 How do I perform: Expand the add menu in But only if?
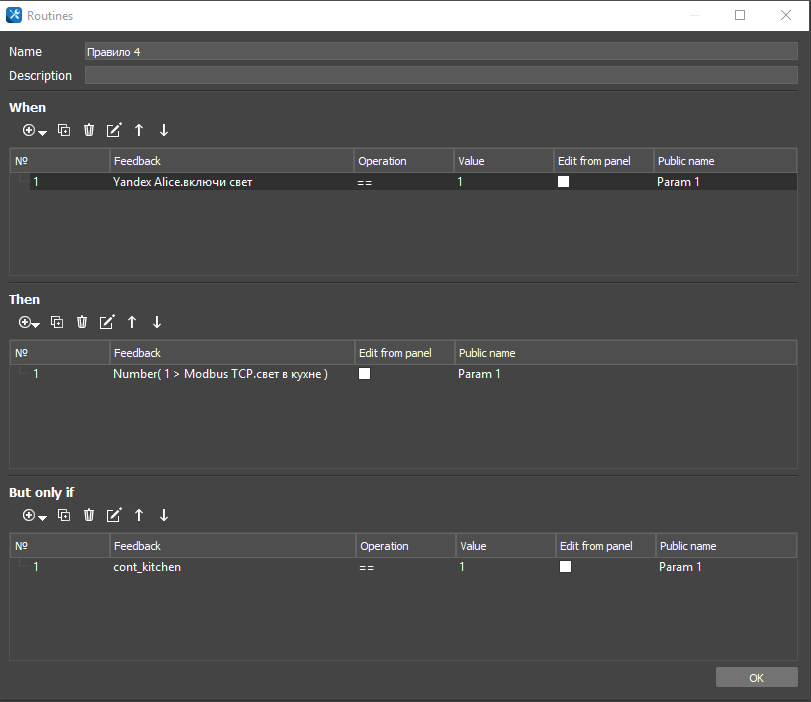[x=35, y=516]
